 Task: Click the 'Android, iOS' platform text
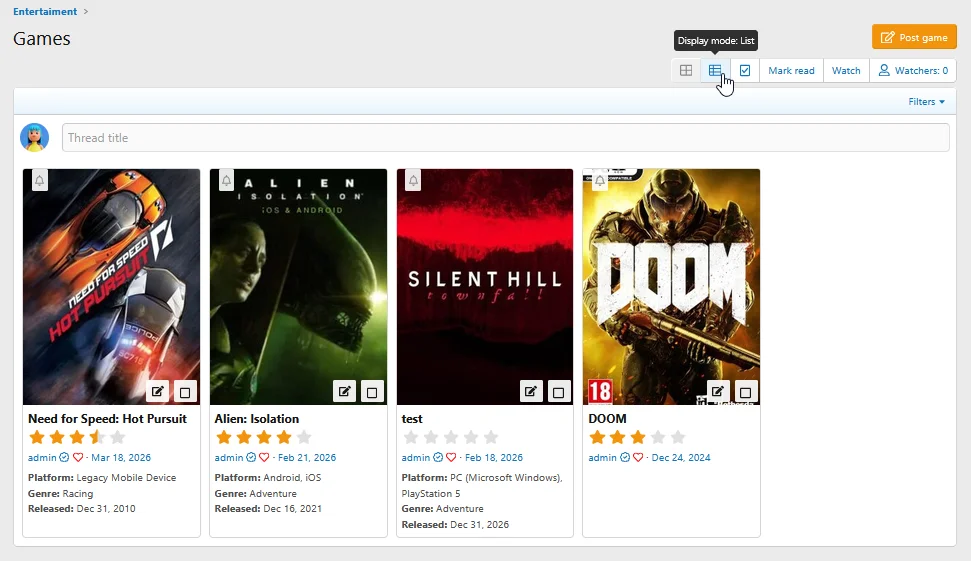[x=292, y=477]
